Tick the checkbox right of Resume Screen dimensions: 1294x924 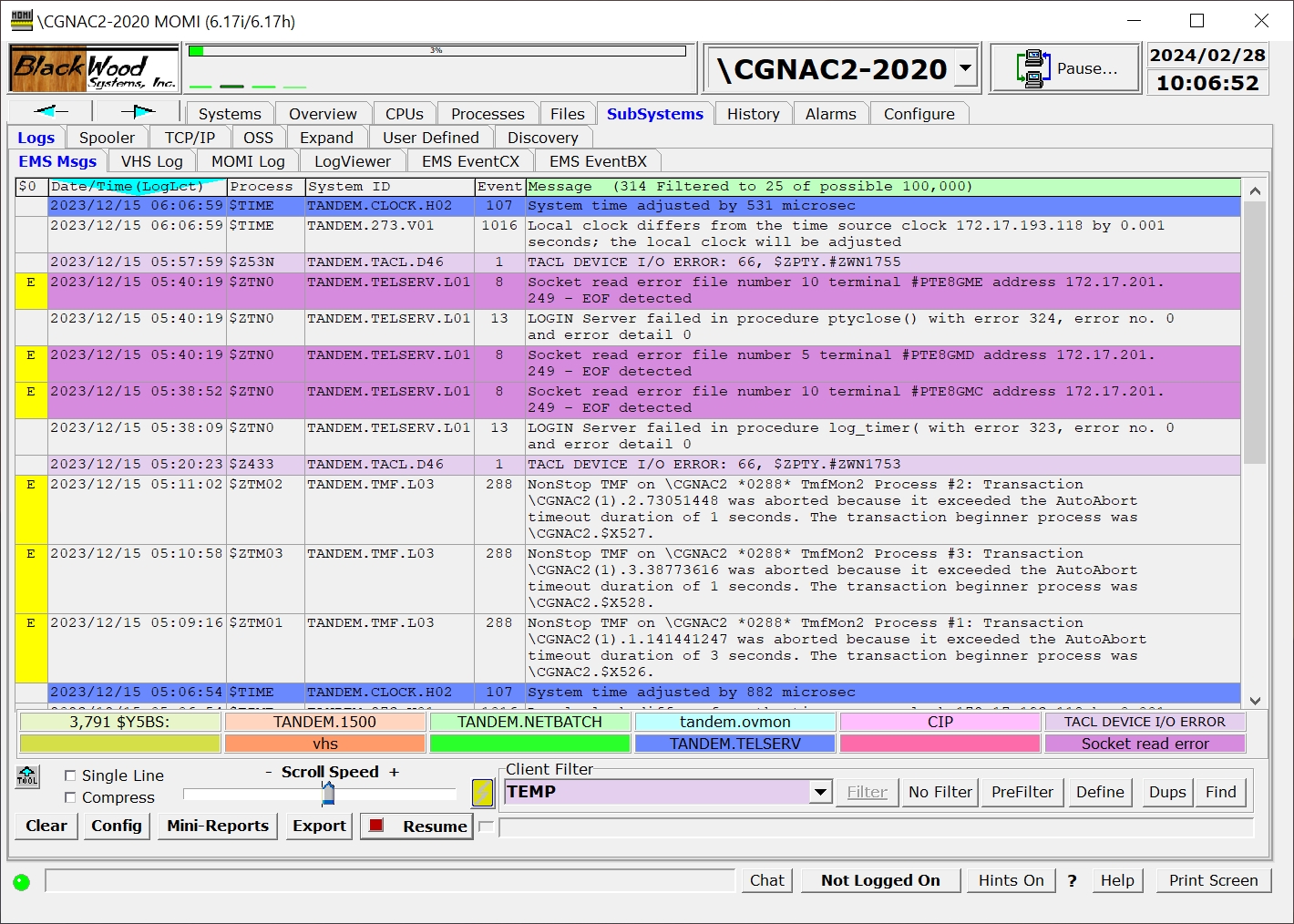(x=487, y=826)
